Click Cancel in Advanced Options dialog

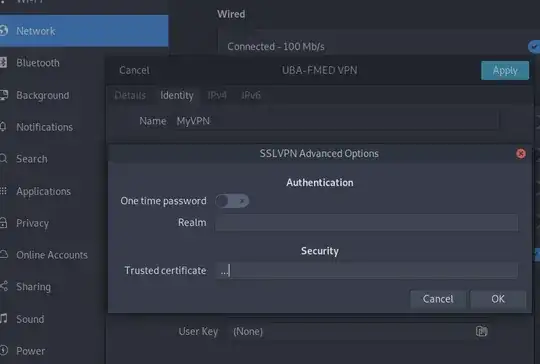coord(438,299)
